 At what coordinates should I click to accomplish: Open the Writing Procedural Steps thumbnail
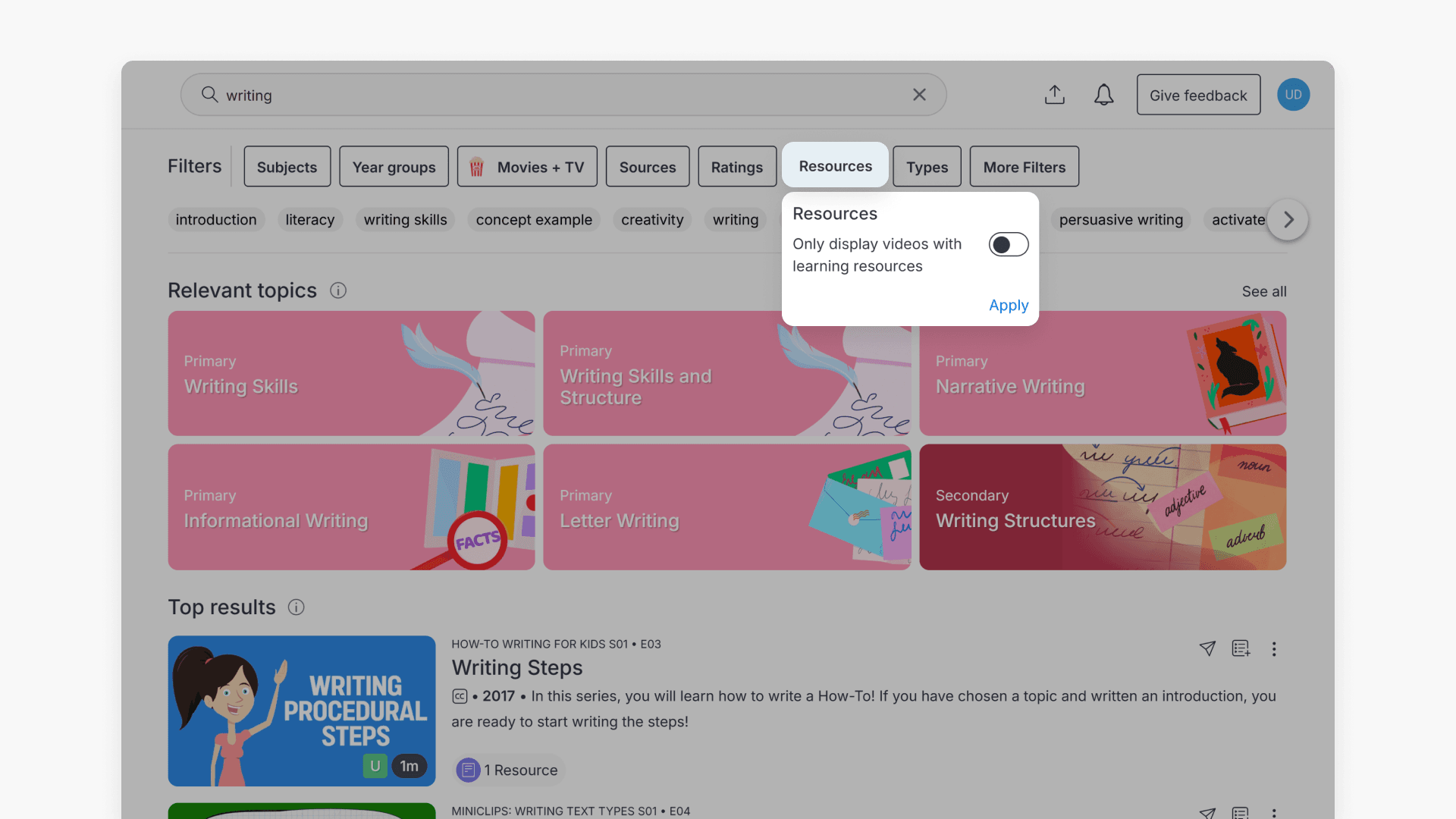point(302,711)
